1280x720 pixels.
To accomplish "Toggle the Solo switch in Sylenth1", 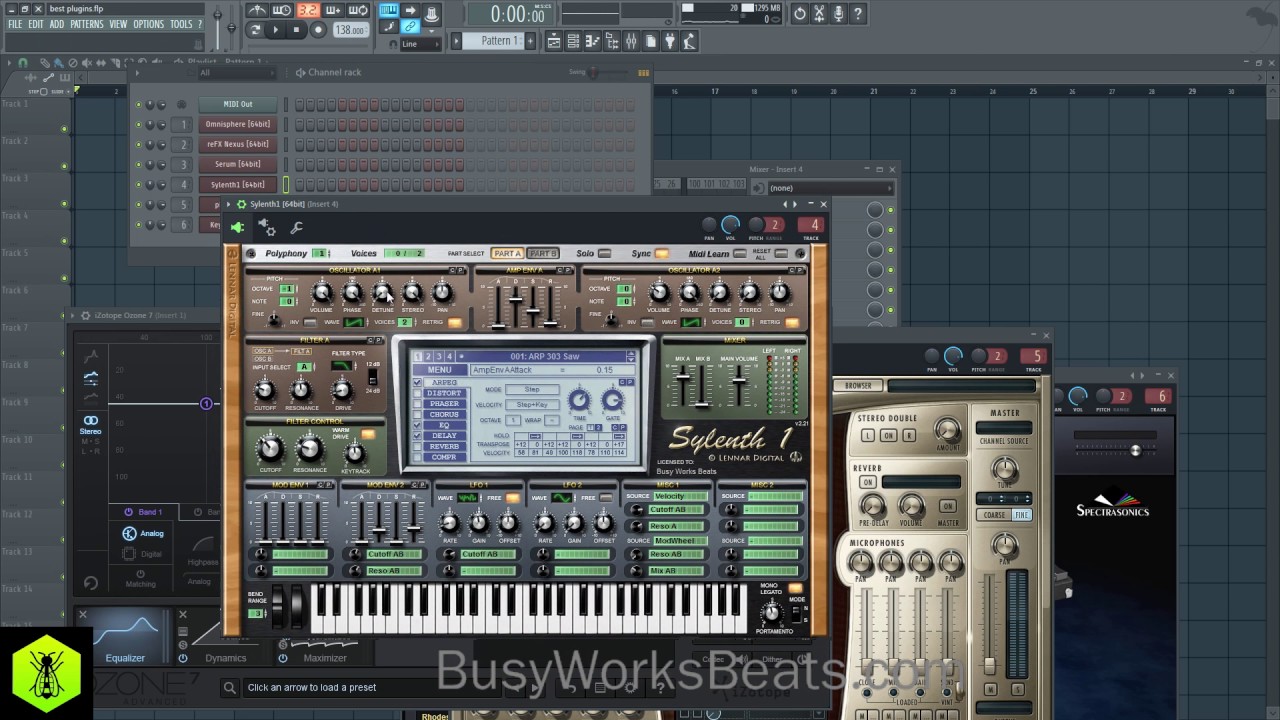I will click(604, 254).
